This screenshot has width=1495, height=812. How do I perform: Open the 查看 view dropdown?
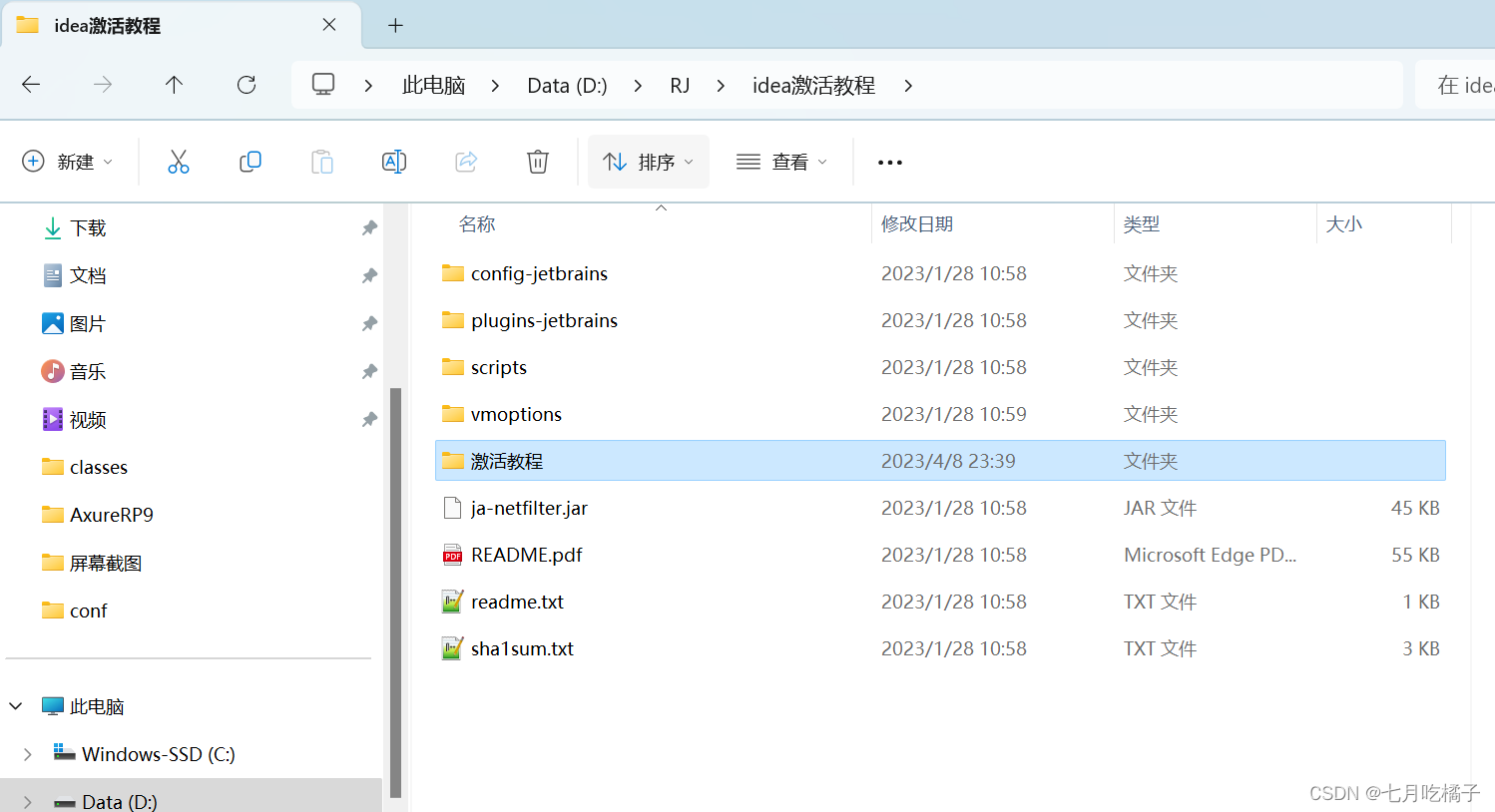click(782, 162)
